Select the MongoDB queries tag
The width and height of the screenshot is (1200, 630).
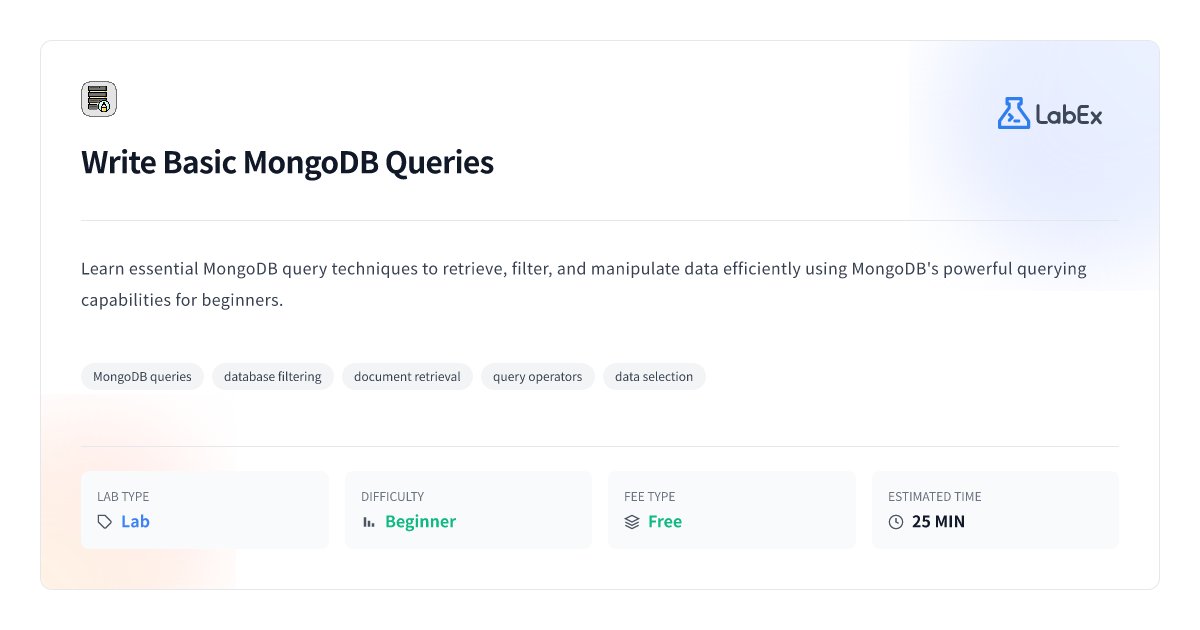pyautogui.click(x=142, y=376)
